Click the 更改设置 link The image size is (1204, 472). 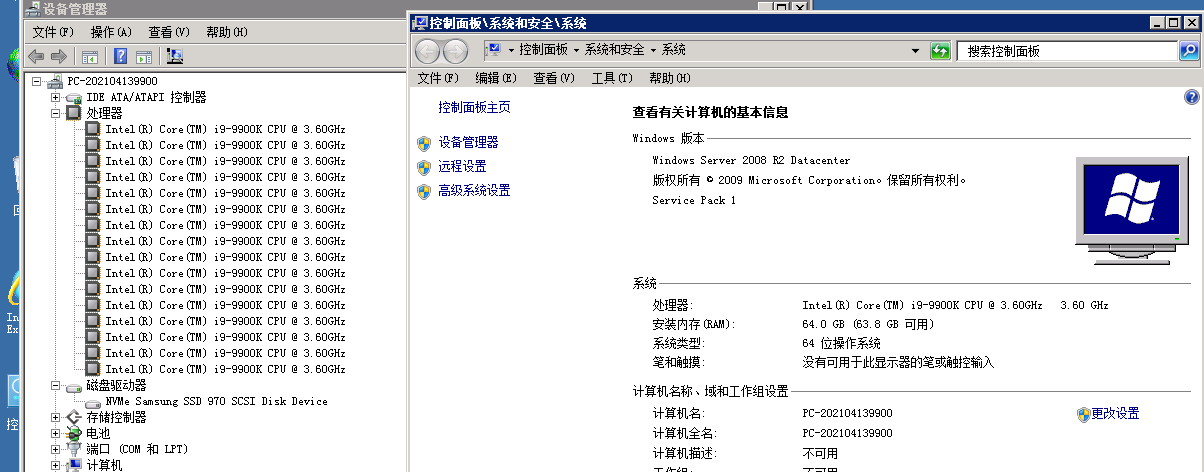click(x=1115, y=413)
